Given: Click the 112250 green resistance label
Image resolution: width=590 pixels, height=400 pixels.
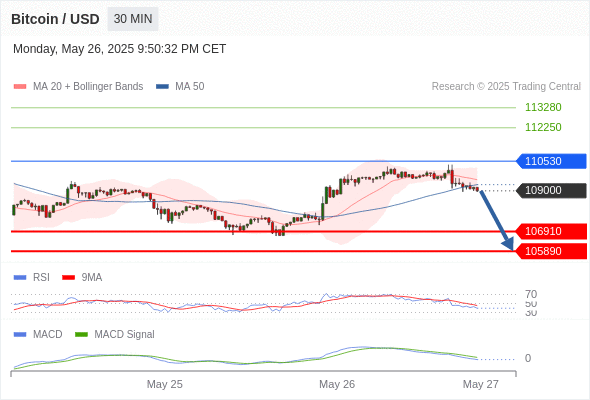Looking at the screenshot, I should [x=543, y=127].
